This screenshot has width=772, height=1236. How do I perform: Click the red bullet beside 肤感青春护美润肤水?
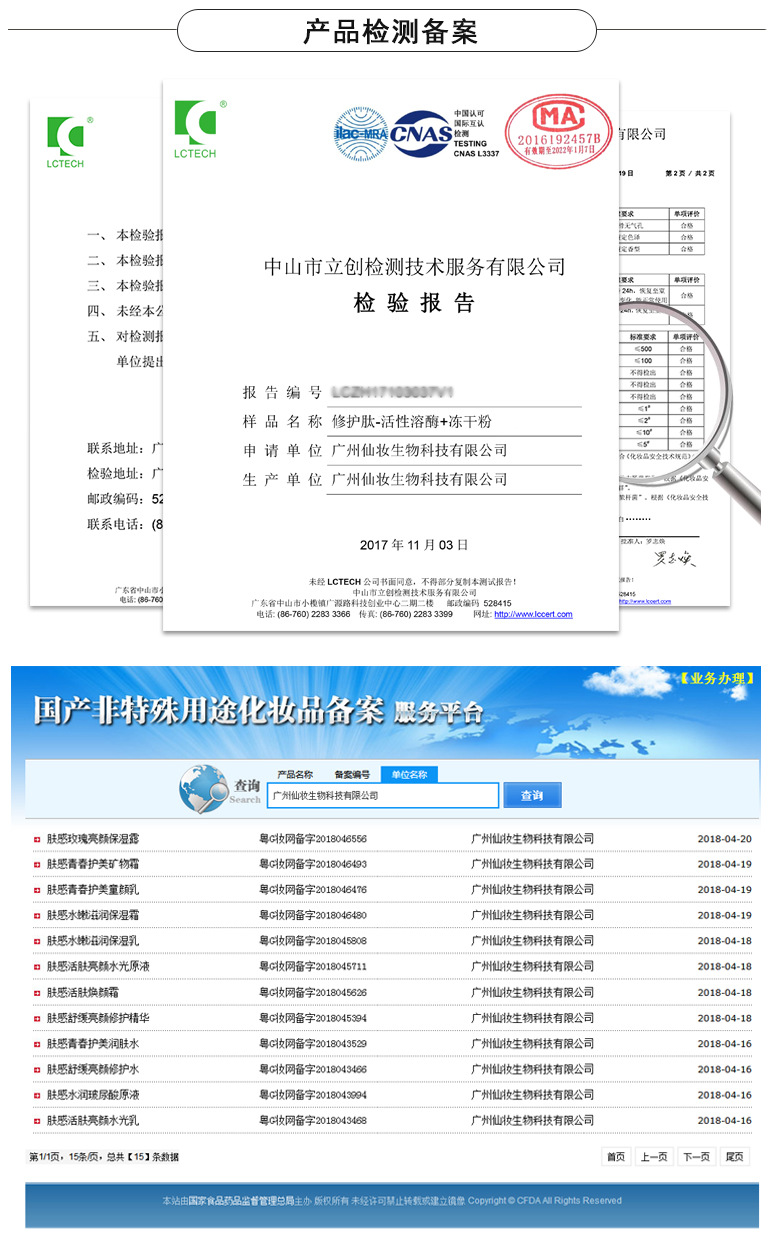click(x=37, y=1044)
